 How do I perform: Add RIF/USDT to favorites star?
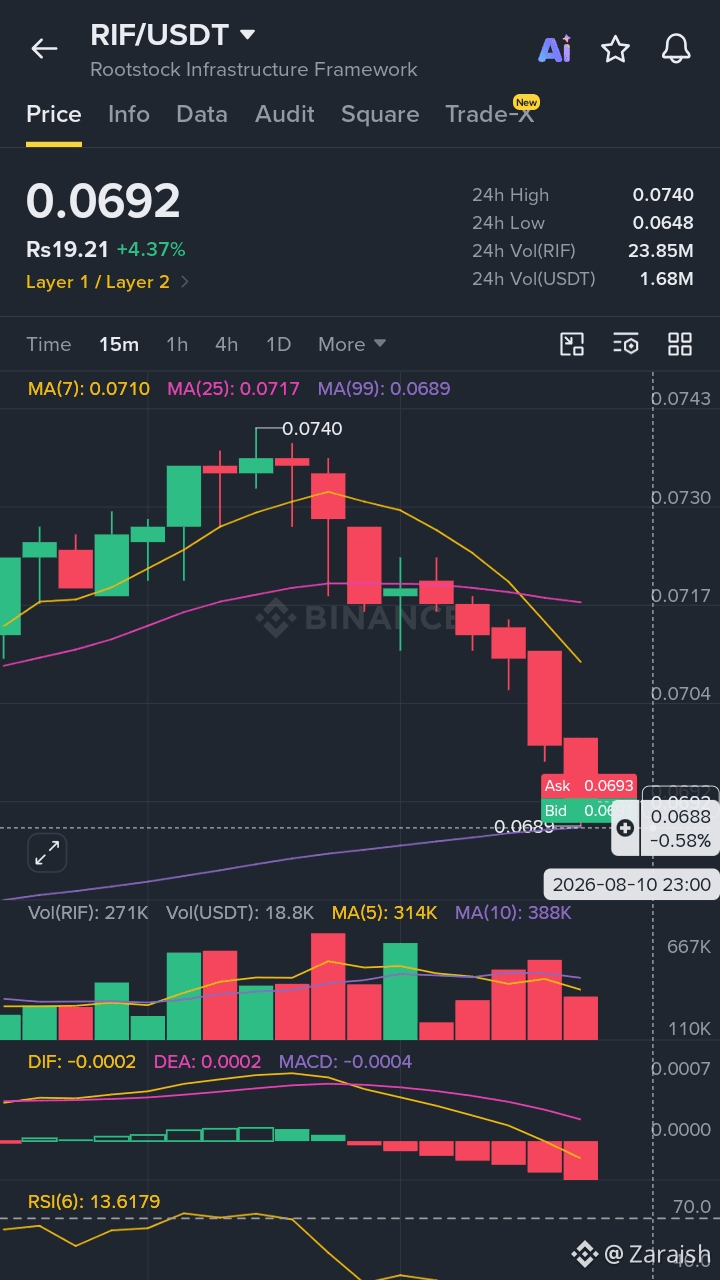coord(615,49)
